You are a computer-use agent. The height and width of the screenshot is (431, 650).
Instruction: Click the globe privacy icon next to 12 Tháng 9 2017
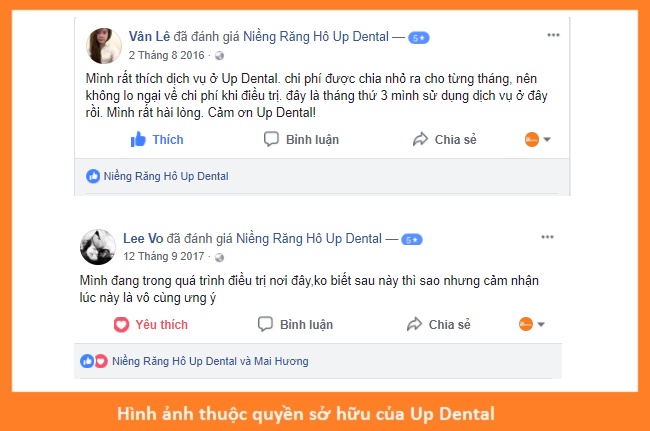tap(219, 257)
